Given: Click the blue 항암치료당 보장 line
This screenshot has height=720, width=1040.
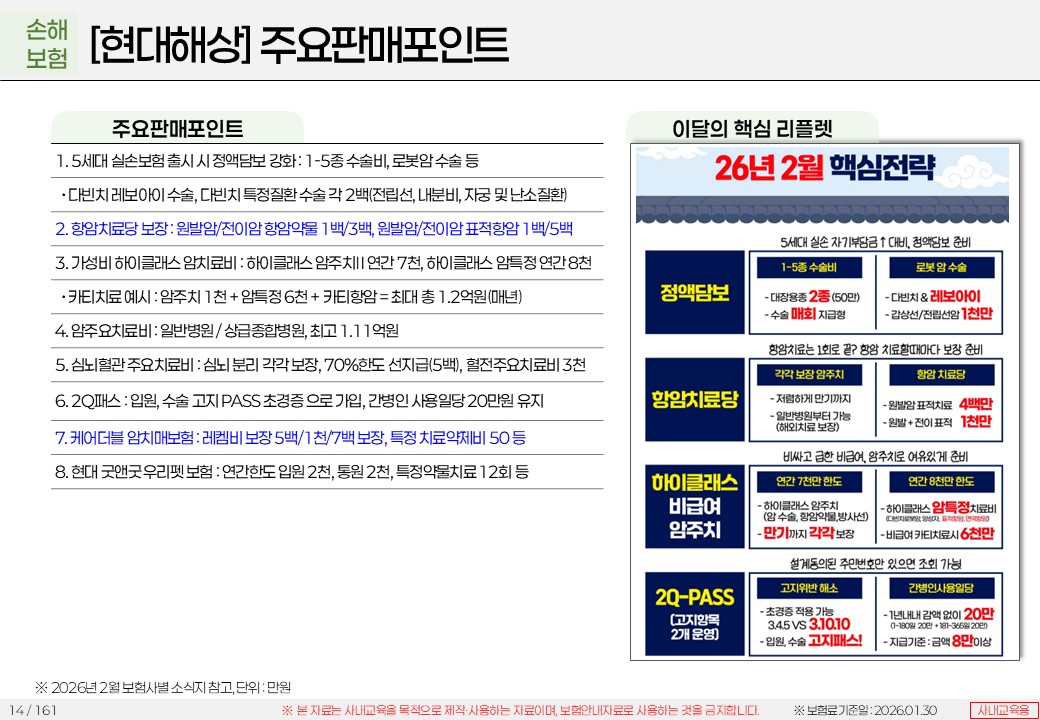Looking at the screenshot, I should coord(313,228).
